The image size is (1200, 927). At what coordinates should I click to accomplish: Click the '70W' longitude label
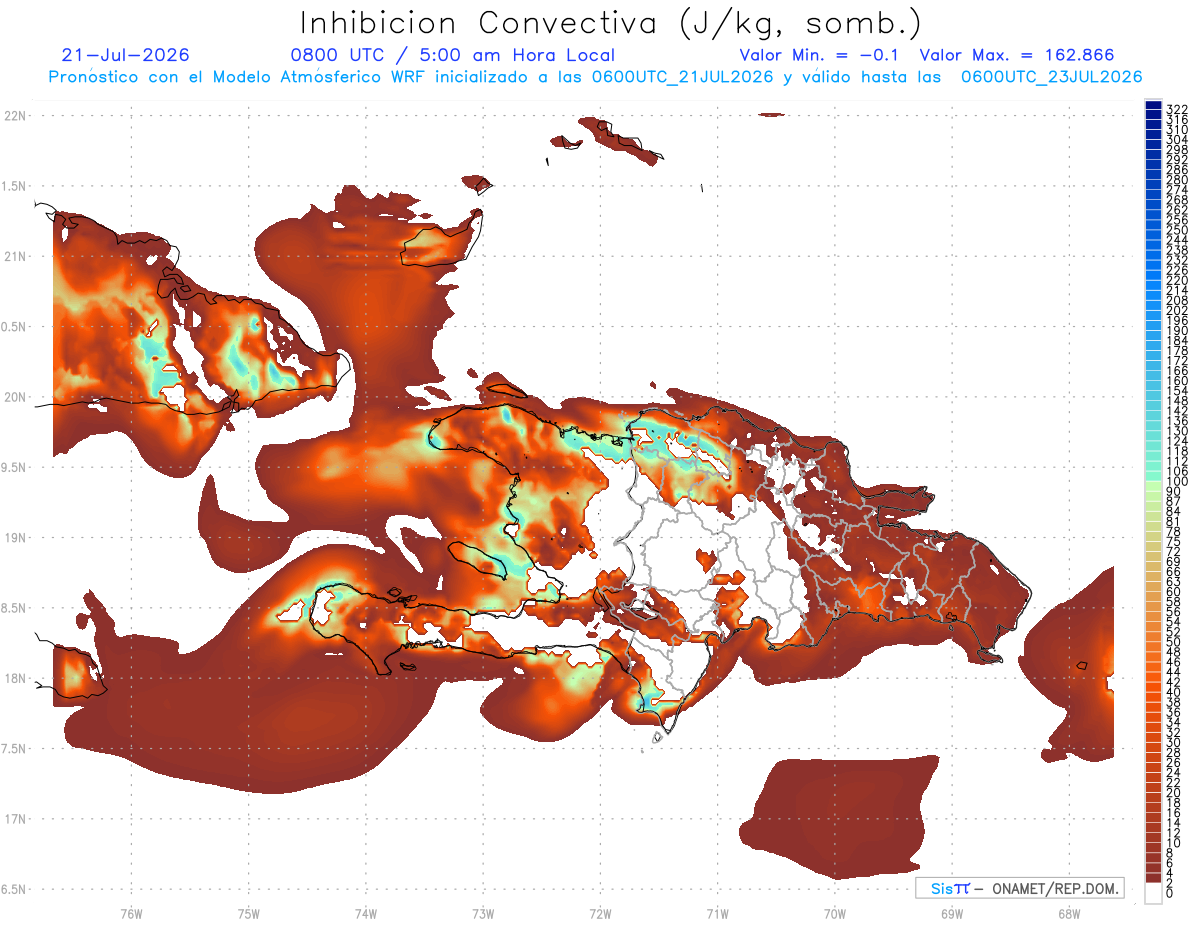pos(834,914)
